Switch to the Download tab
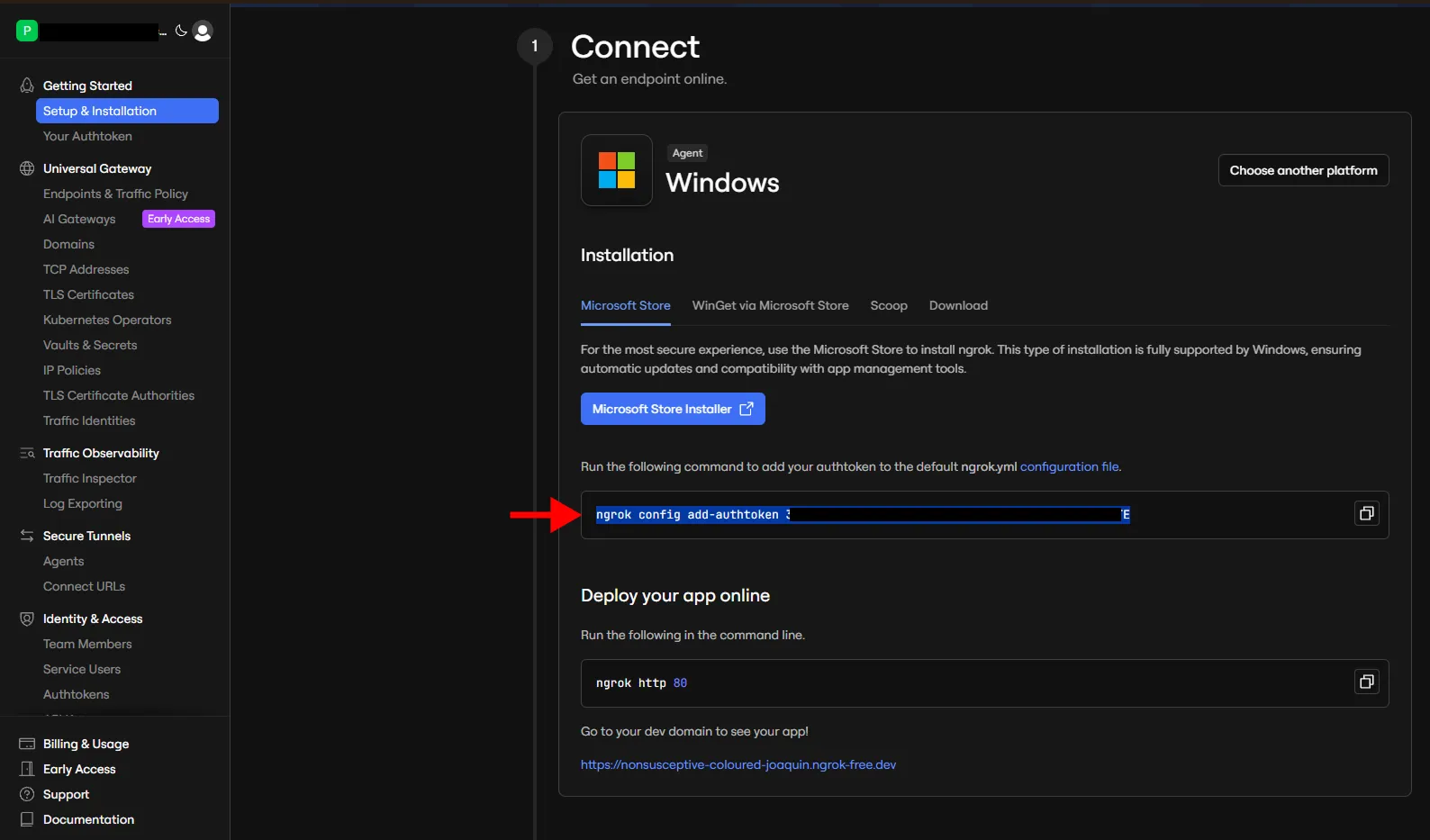The image size is (1430, 840). (x=958, y=305)
